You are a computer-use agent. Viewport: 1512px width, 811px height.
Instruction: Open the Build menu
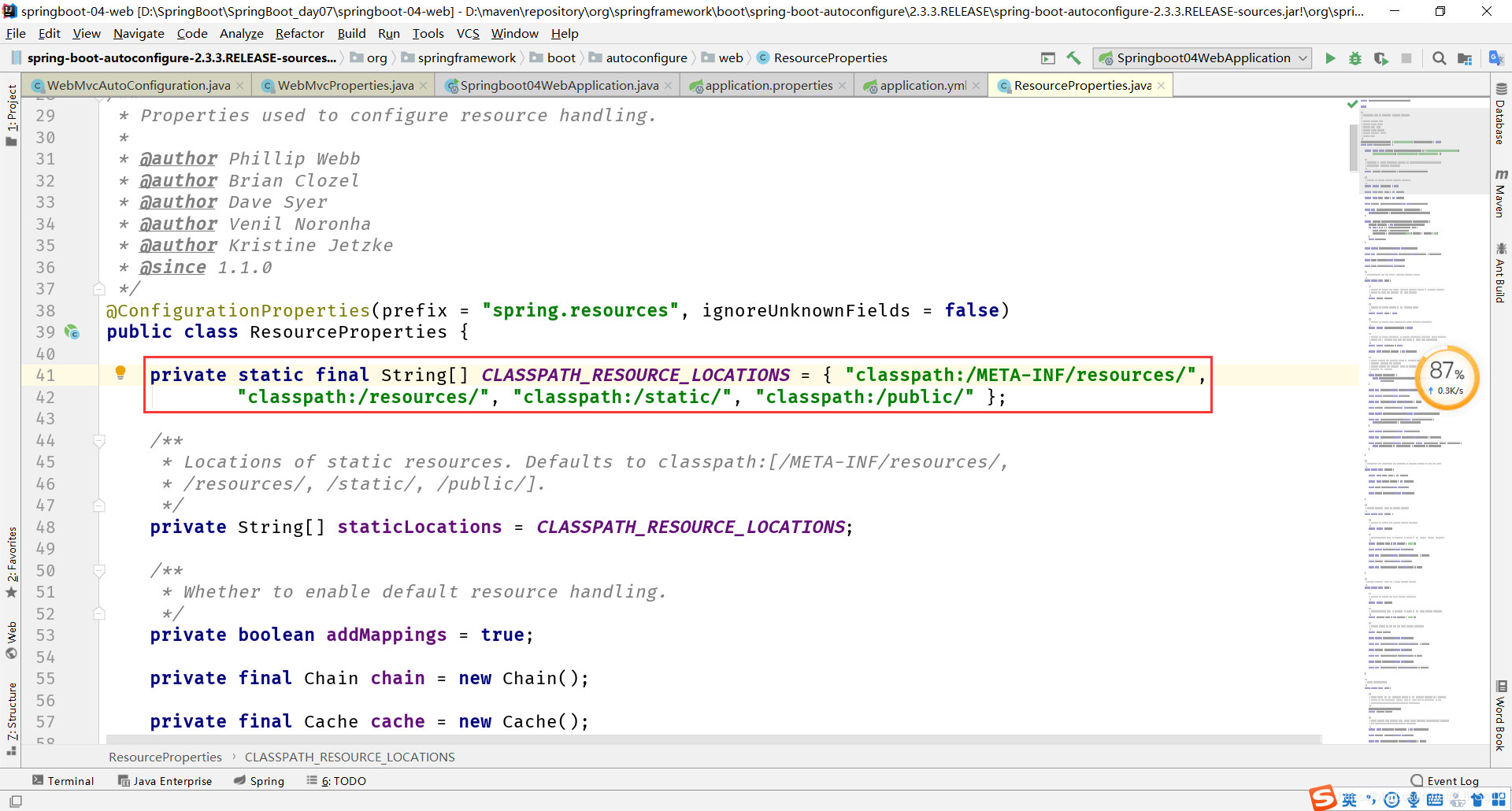pos(351,33)
